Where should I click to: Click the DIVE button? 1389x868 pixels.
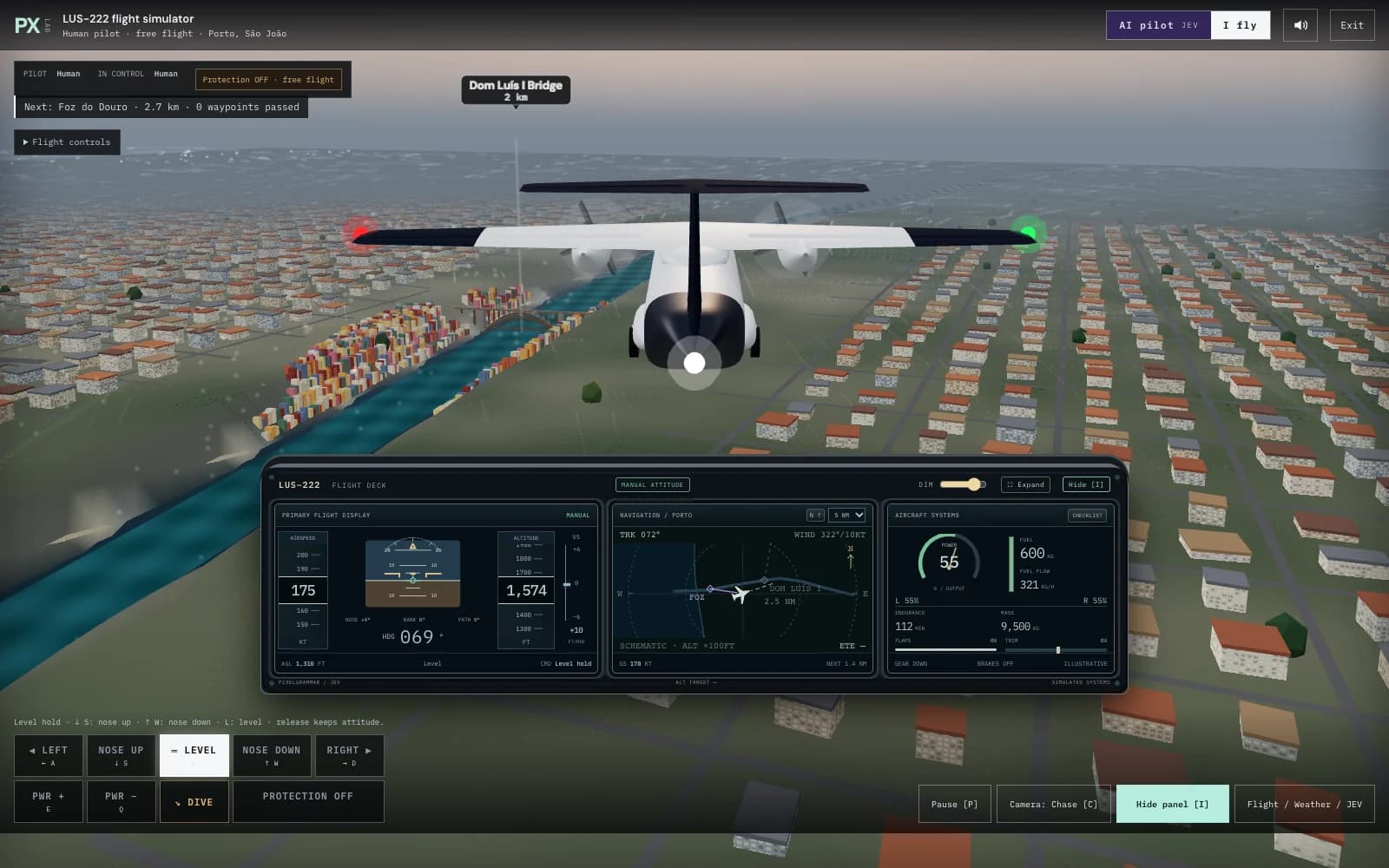[194, 801]
